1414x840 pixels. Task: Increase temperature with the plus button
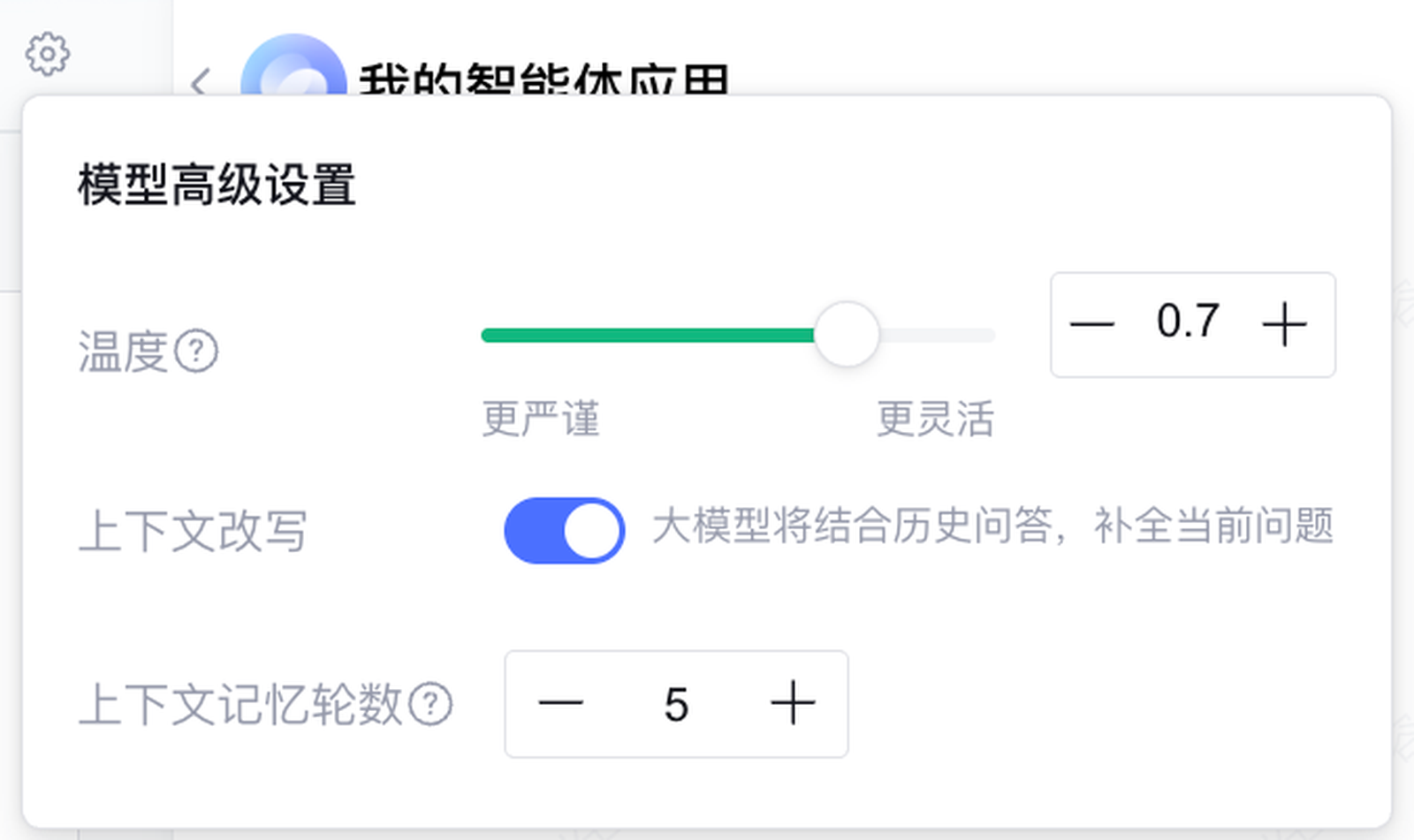[1284, 324]
